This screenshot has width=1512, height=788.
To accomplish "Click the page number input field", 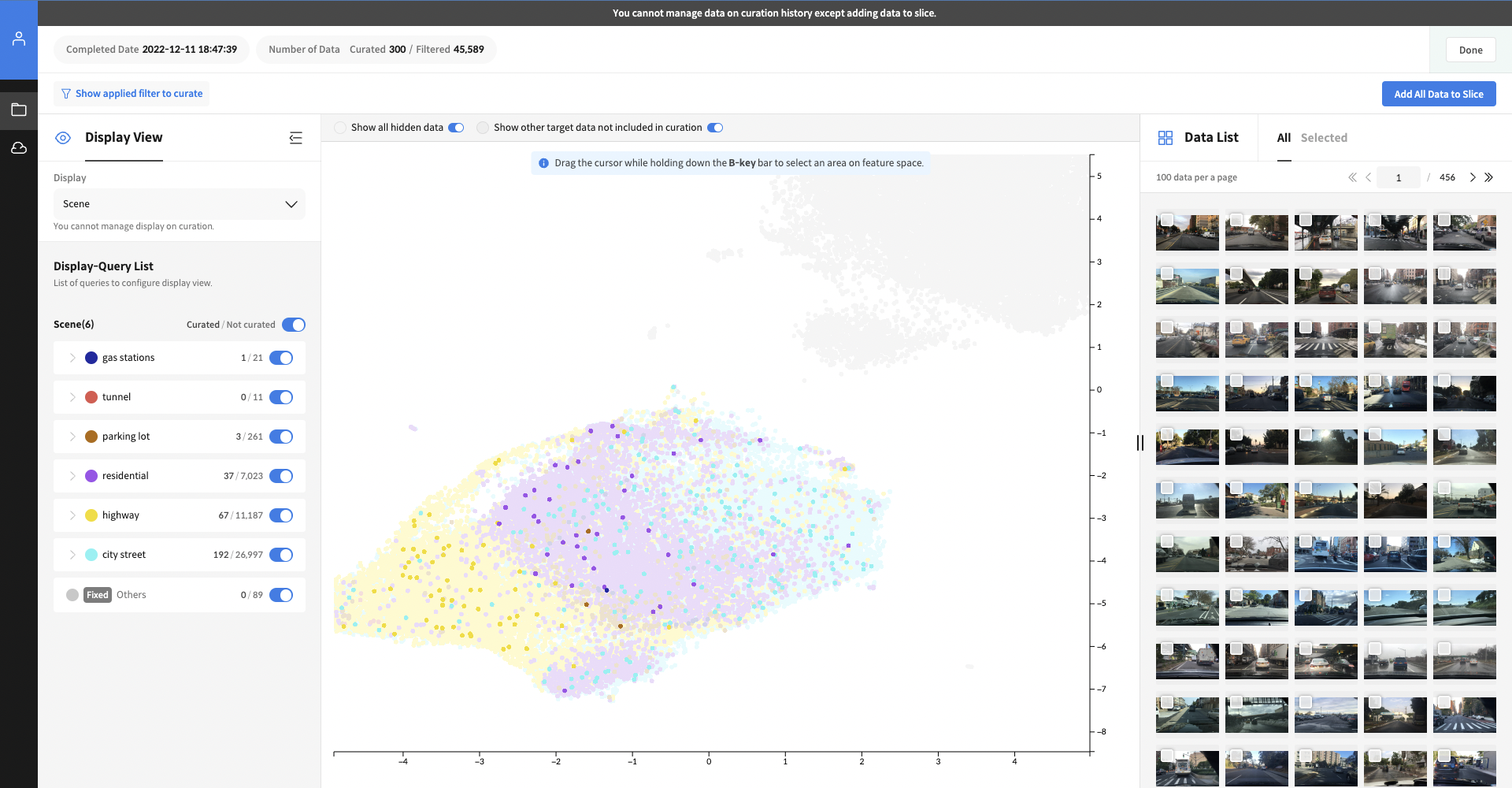I will (x=1399, y=177).
